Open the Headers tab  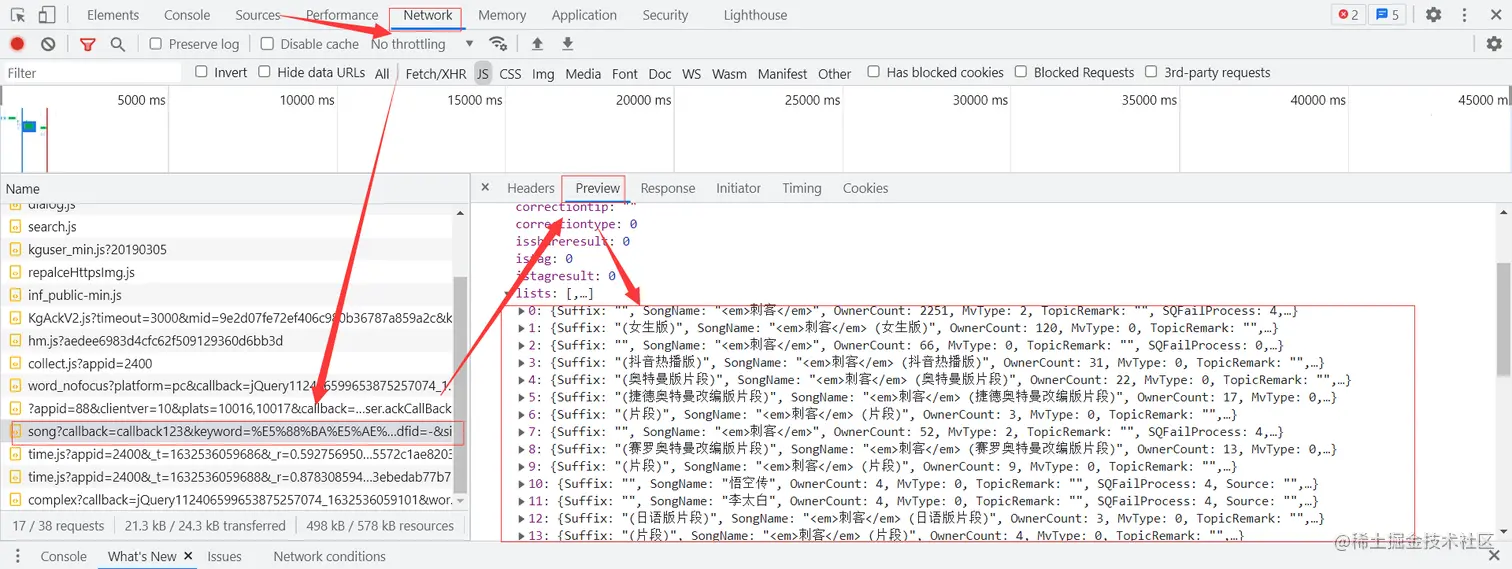(530, 188)
